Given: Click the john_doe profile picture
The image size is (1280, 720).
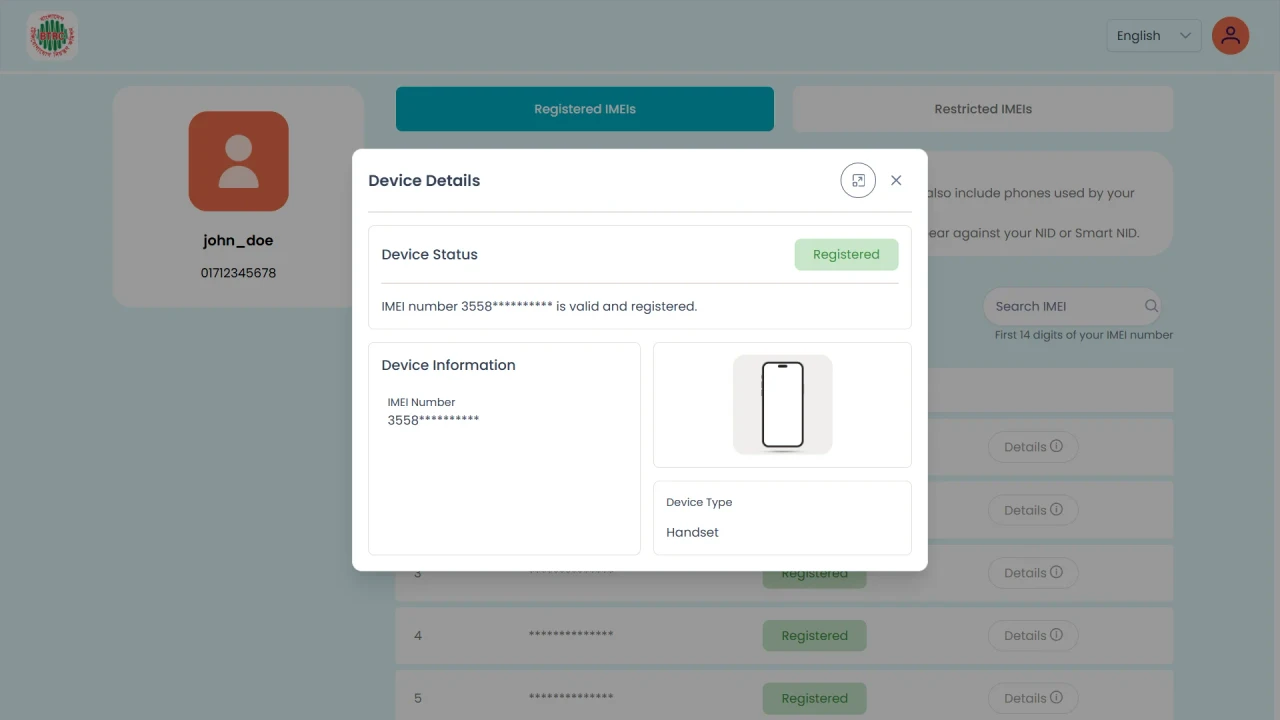Looking at the screenshot, I should pyautogui.click(x=238, y=161).
